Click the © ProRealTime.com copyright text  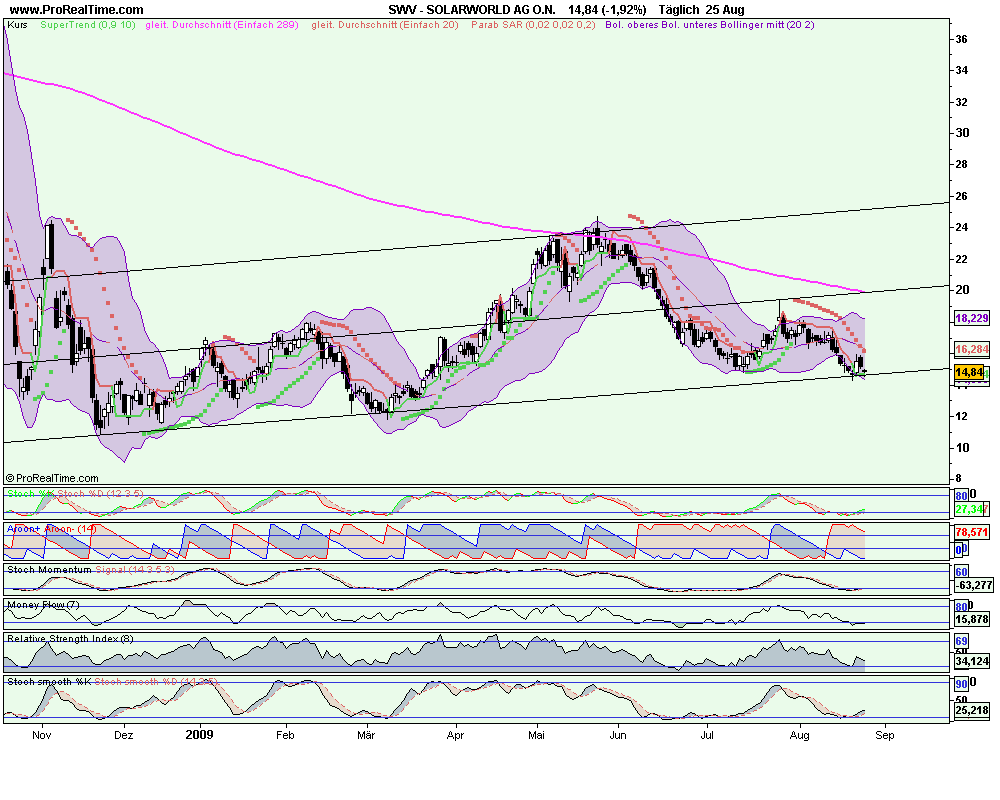52,478
